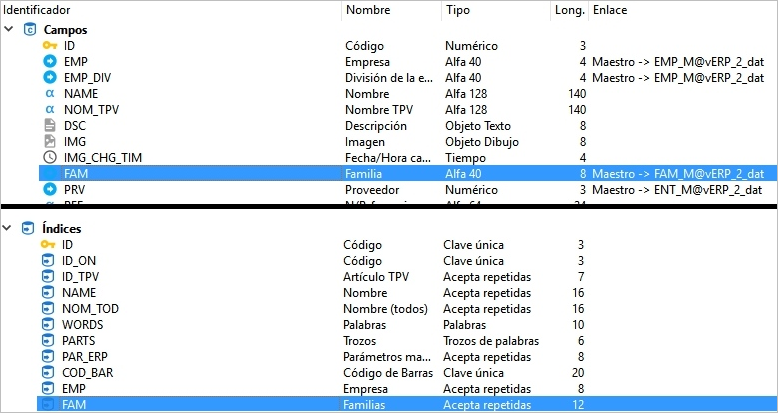Collapse the Índices tree node
This screenshot has width=778, height=413.
(x=9, y=229)
